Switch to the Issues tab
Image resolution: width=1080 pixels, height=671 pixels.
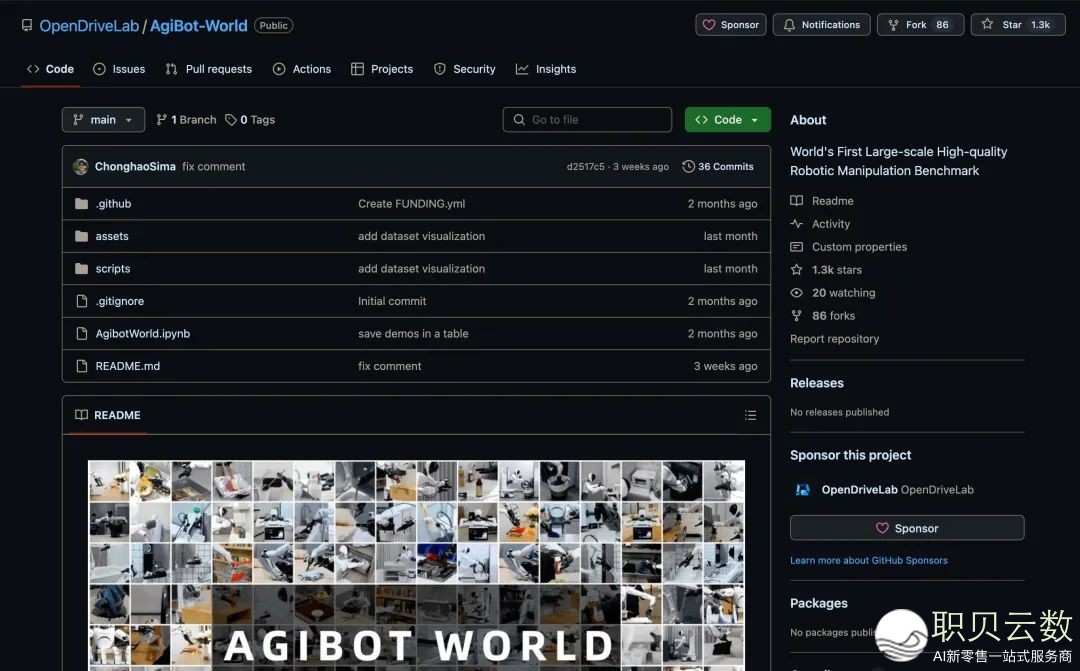[x=119, y=69]
